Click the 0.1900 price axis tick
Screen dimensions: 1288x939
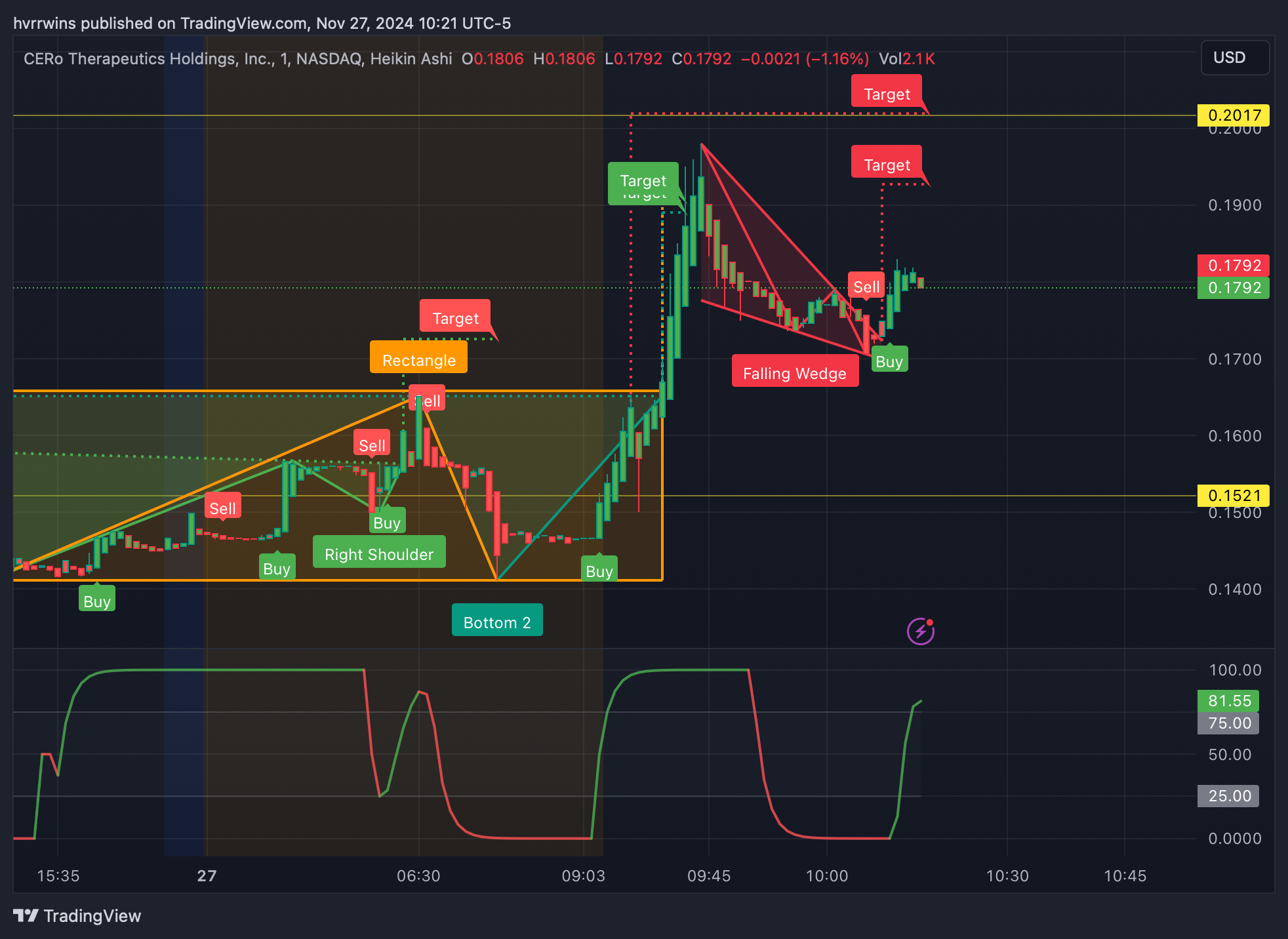1235,205
